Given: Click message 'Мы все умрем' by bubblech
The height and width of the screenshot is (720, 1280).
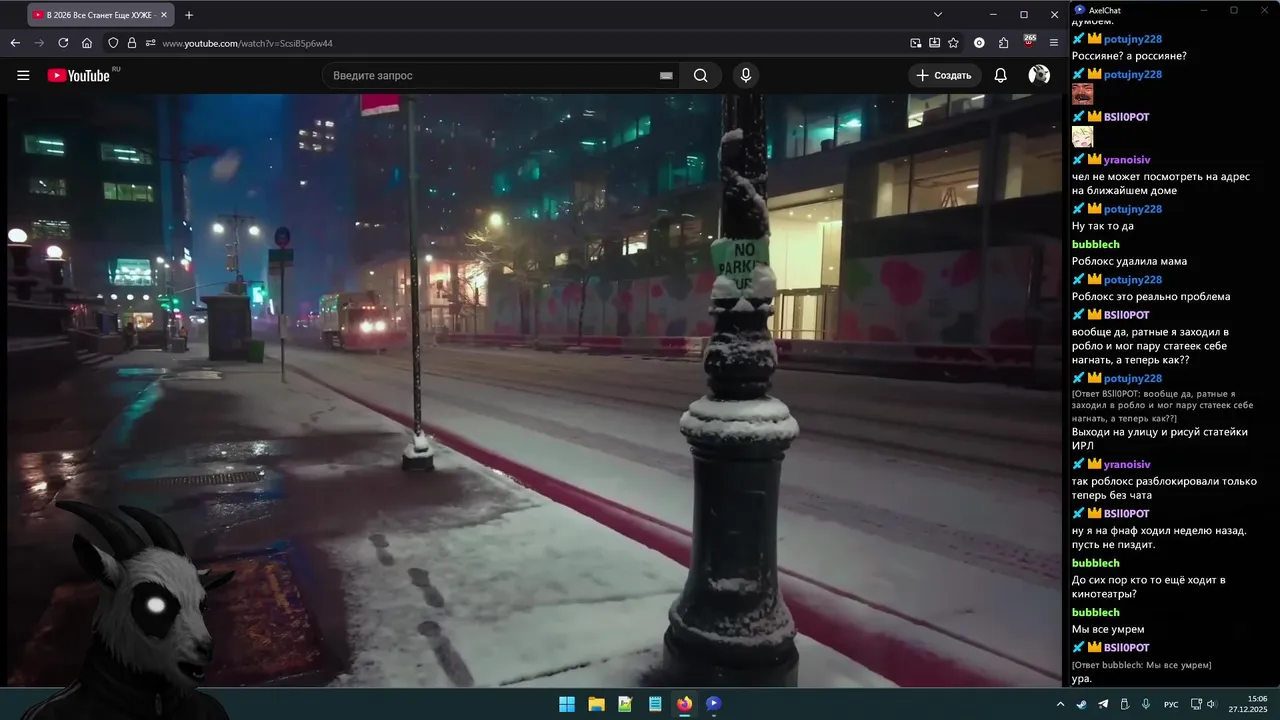Looking at the screenshot, I should click(1108, 629).
